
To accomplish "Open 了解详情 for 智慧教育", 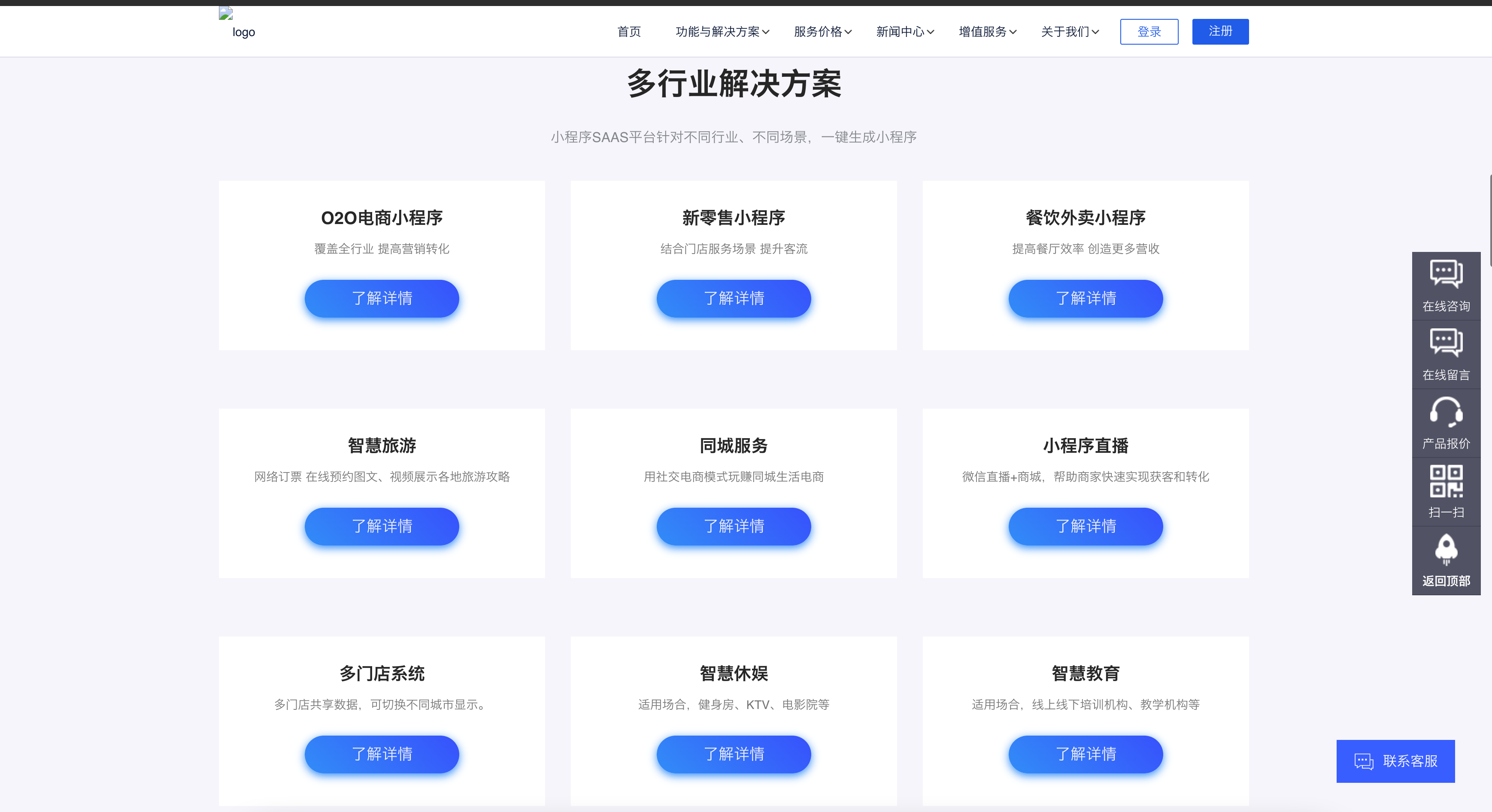I will pyautogui.click(x=1086, y=754).
